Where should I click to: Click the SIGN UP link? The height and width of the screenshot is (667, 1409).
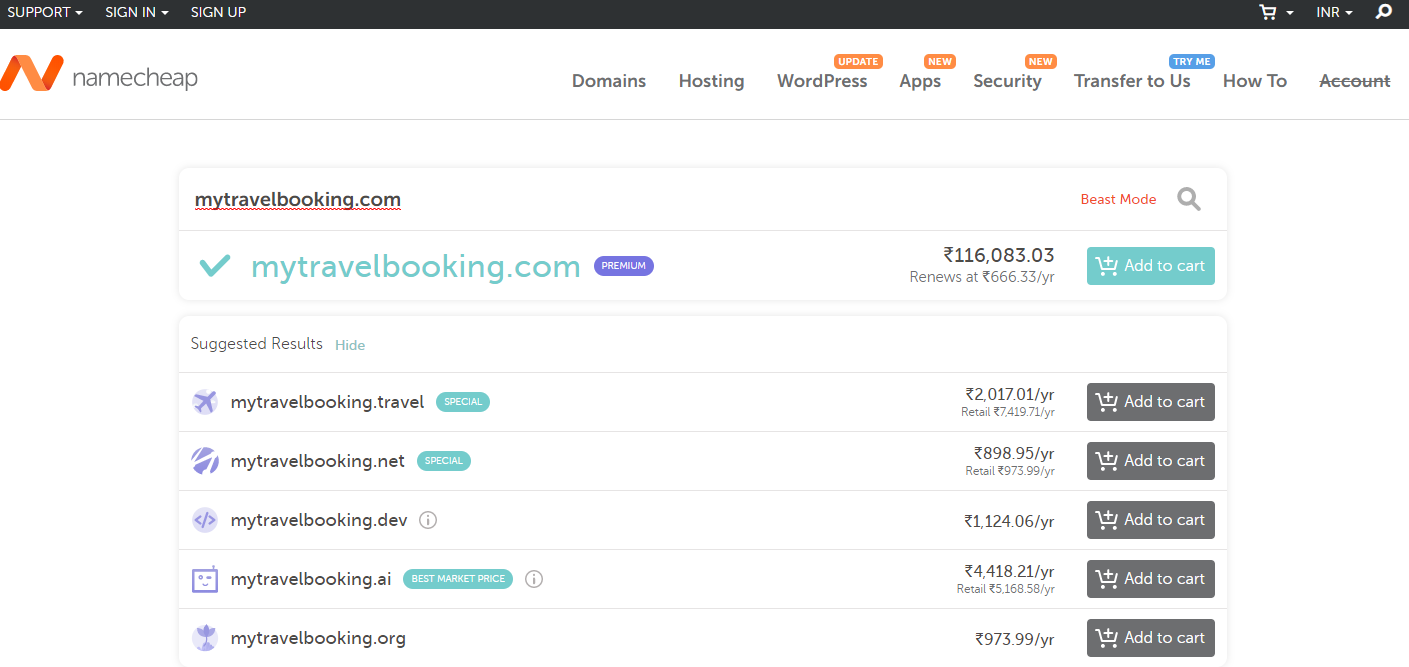(x=218, y=12)
